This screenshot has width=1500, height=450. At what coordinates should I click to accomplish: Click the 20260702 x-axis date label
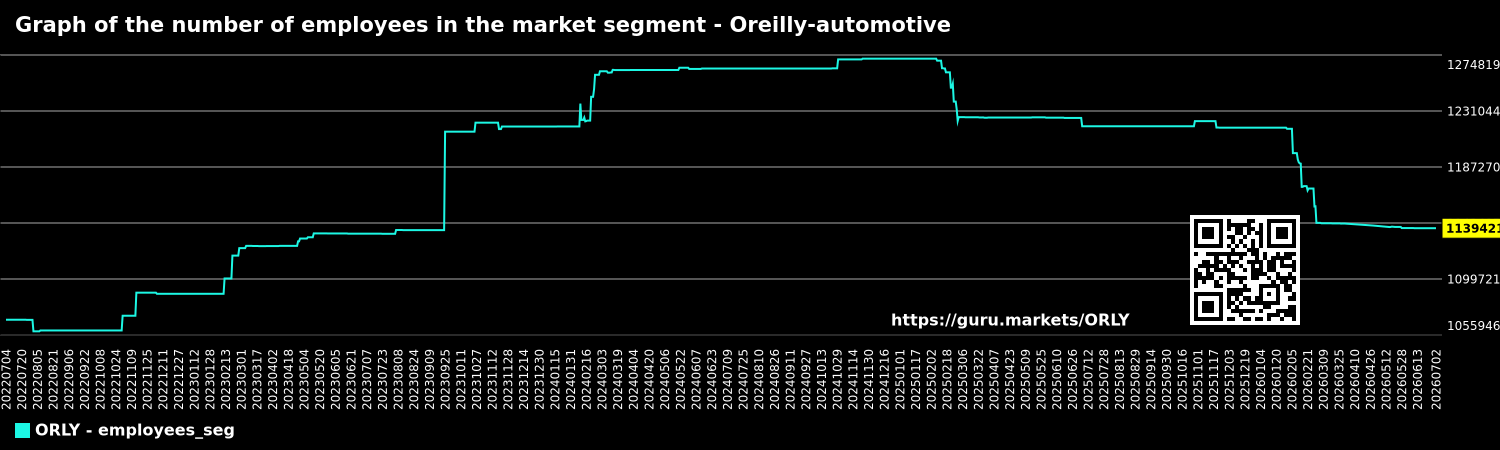pyautogui.click(x=1437, y=378)
